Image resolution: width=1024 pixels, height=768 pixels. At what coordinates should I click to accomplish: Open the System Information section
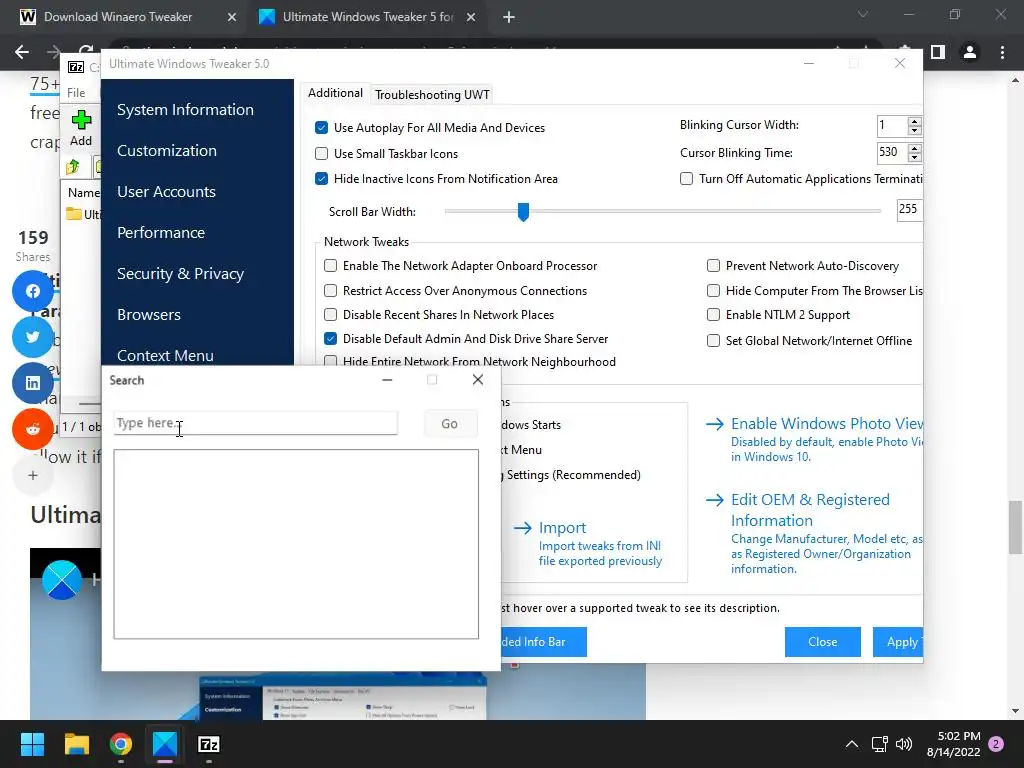[185, 110]
